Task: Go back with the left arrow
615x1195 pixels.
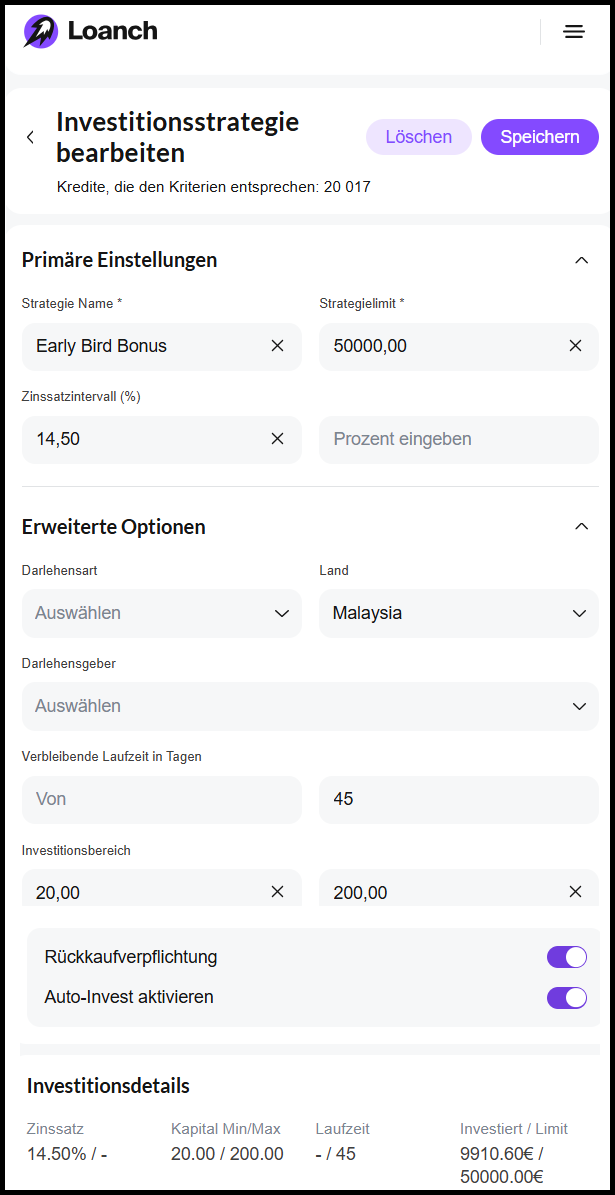Action: coord(31,137)
